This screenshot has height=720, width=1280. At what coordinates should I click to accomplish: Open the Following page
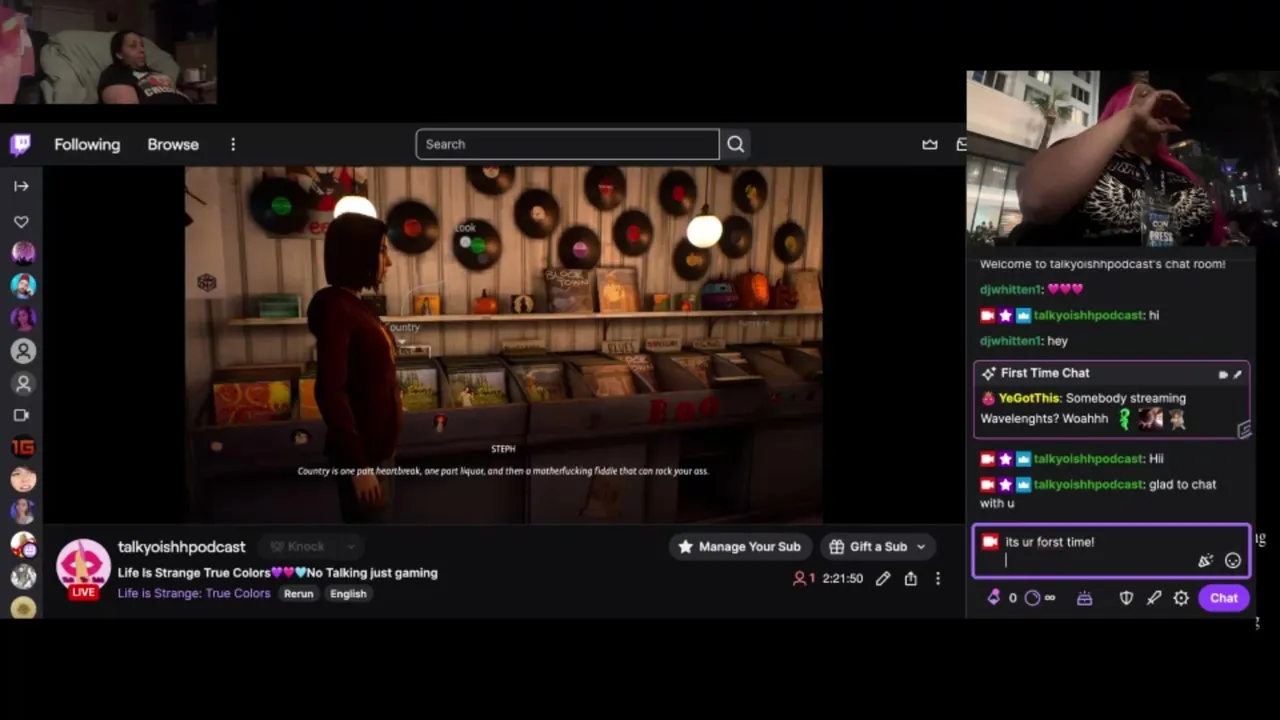point(87,144)
